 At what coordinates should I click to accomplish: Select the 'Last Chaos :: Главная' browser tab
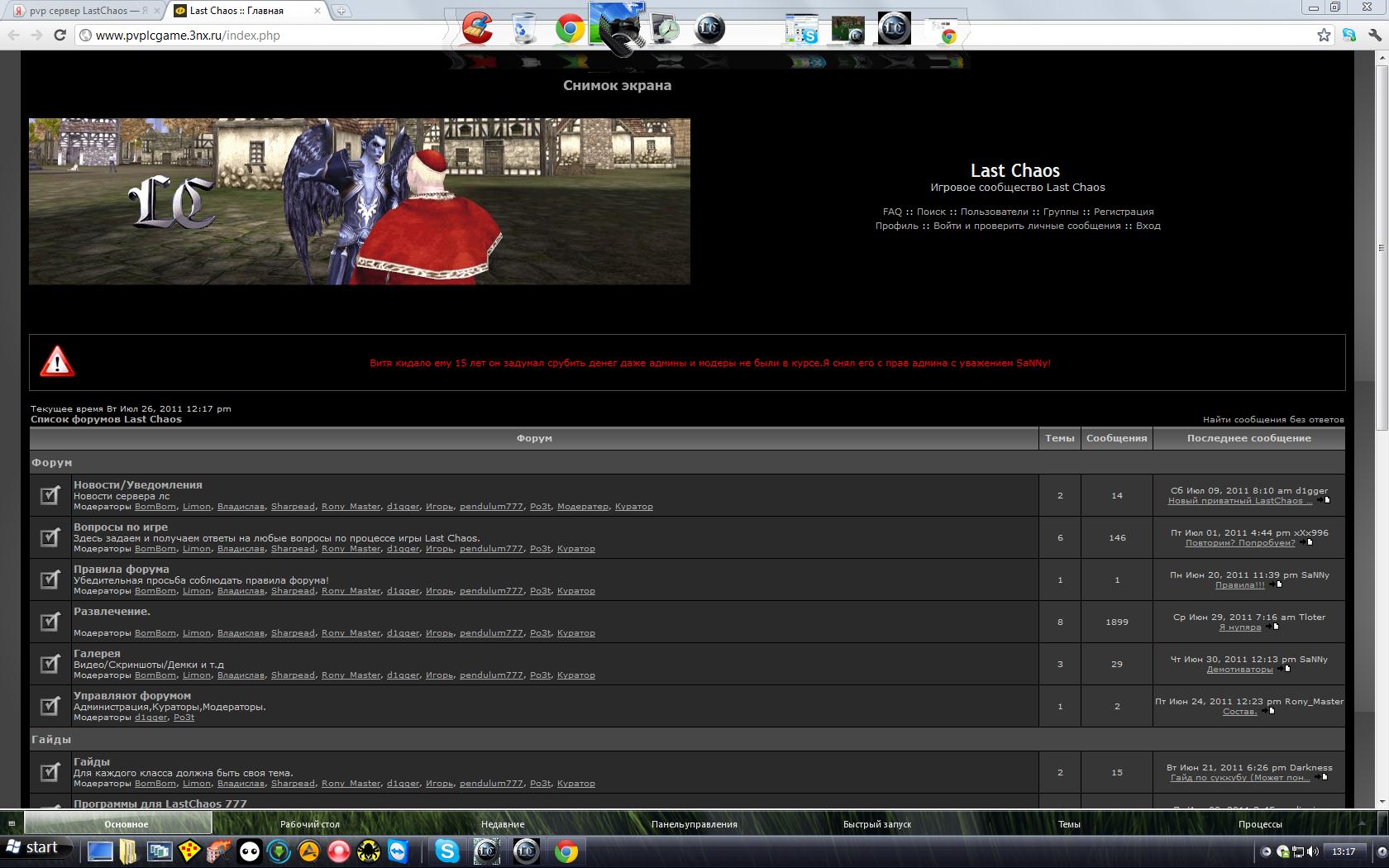pos(246,11)
